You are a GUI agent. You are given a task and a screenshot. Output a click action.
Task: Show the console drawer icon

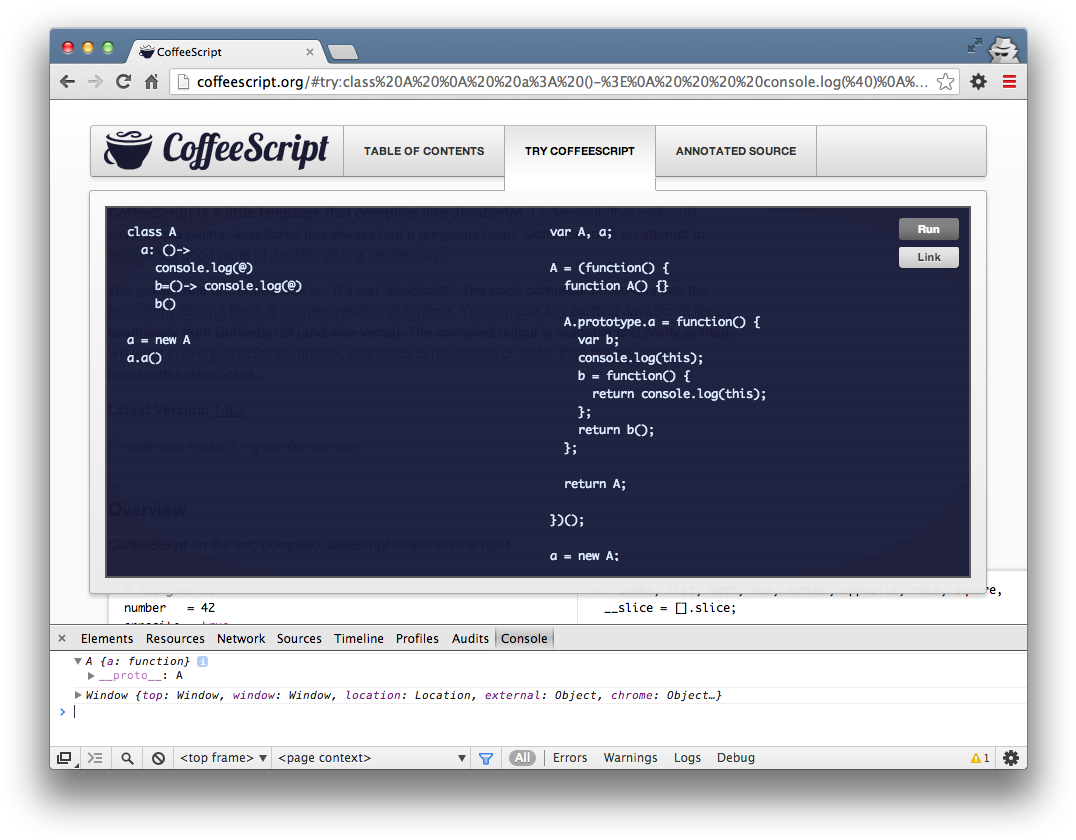click(95, 757)
